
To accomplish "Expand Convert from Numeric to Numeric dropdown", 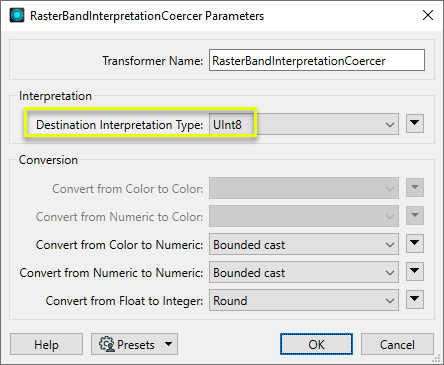I will pyautogui.click(x=304, y=272).
